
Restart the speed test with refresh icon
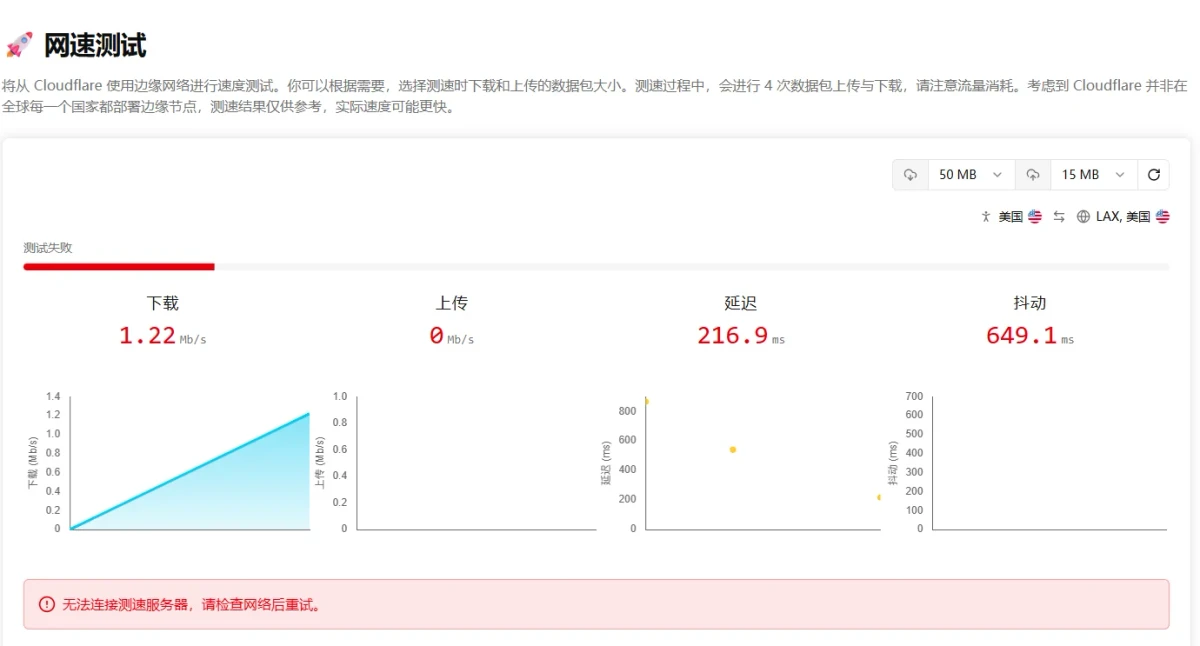[1153, 175]
